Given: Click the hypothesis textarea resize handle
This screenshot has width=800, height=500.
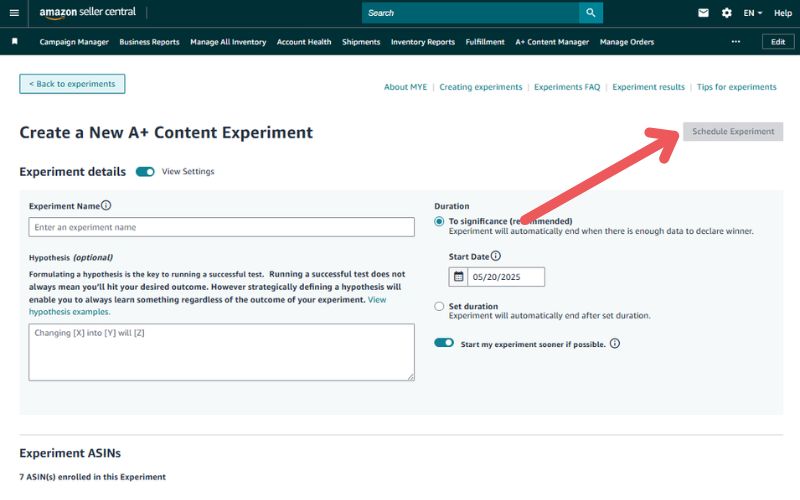Looking at the screenshot, I should 411,377.
